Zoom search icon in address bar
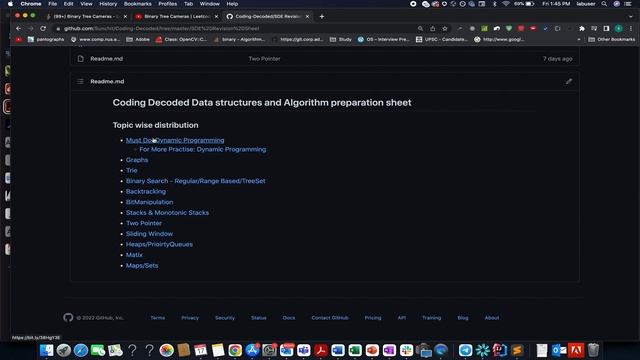The image size is (640, 360). coord(420,28)
